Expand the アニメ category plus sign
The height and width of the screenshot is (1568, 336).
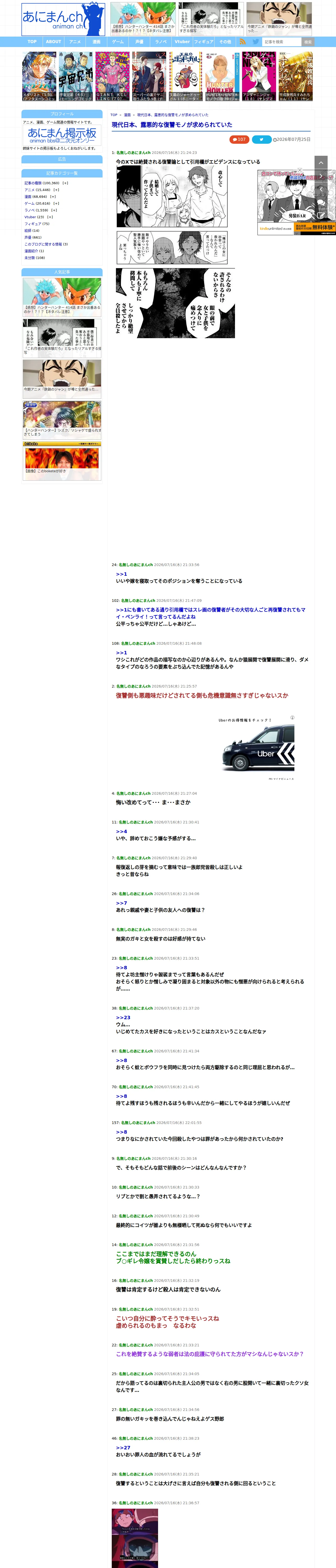(x=56, y=190)
